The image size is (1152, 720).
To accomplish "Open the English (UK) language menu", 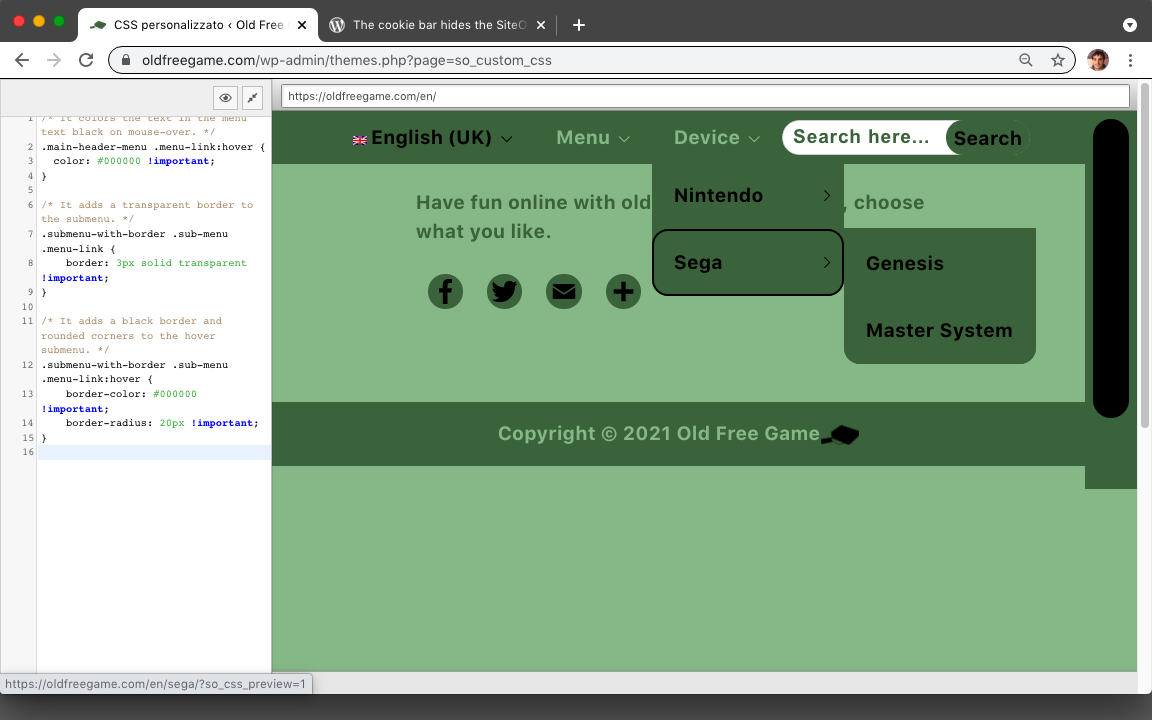I will [431, 137].
